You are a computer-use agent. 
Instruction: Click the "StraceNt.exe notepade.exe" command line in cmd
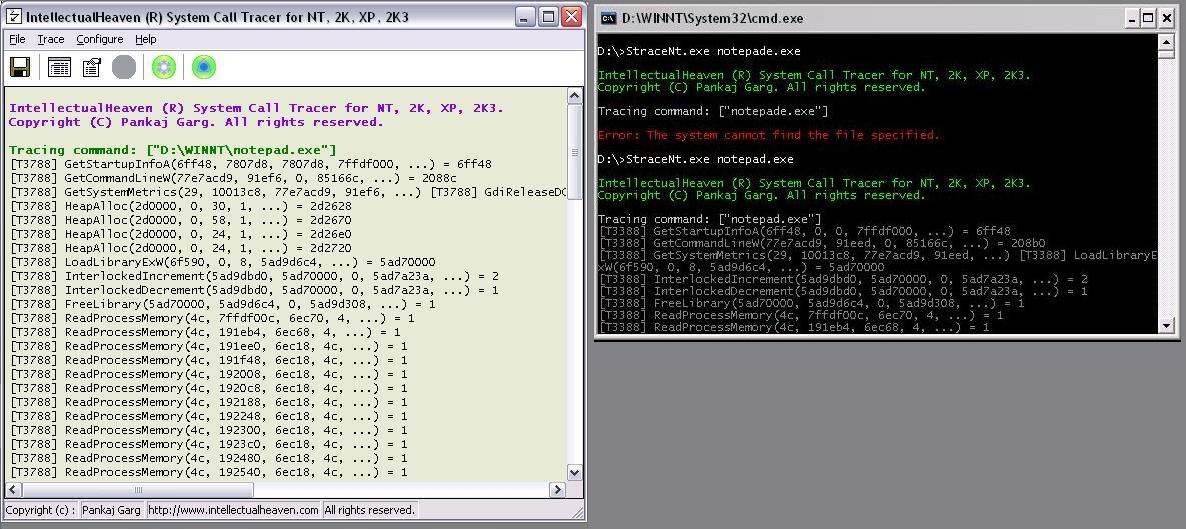[698, 51]
